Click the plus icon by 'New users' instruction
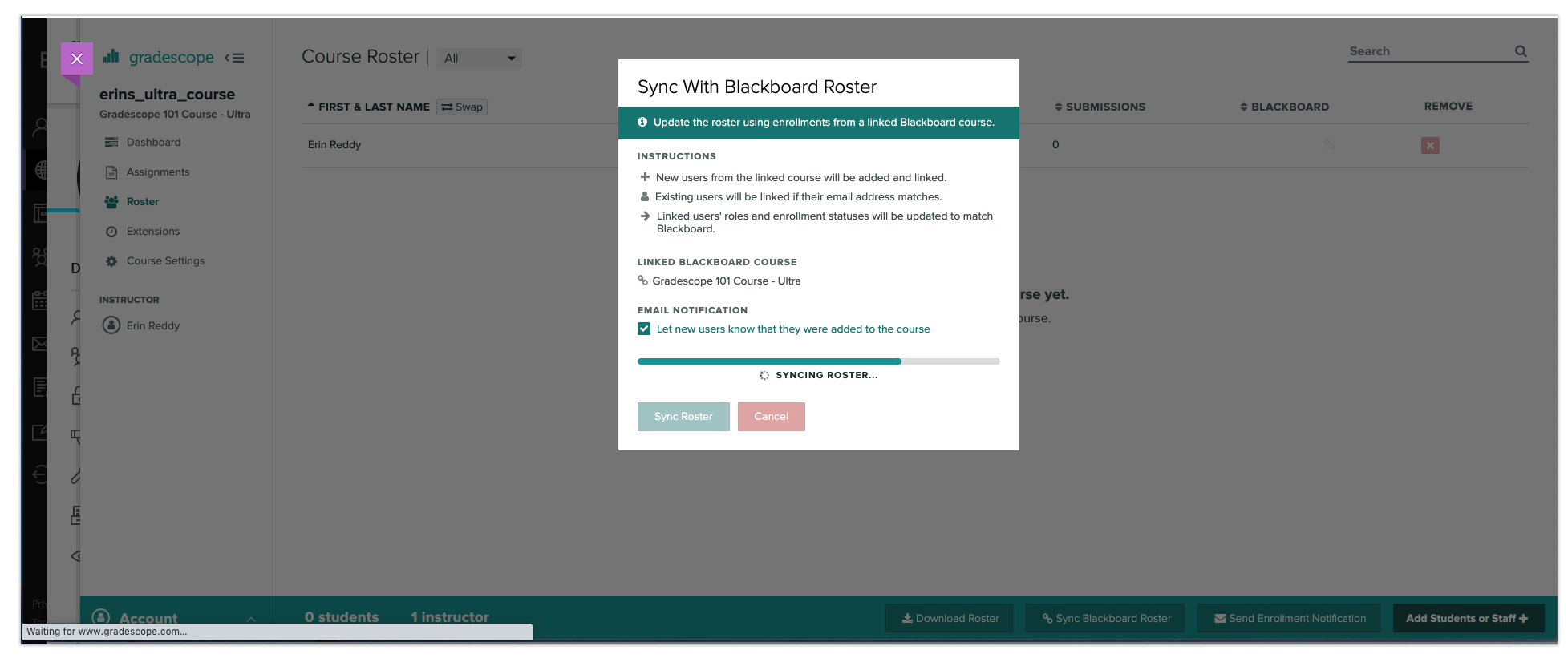Viewport: 1568px width, 658px height. point(645,177)
